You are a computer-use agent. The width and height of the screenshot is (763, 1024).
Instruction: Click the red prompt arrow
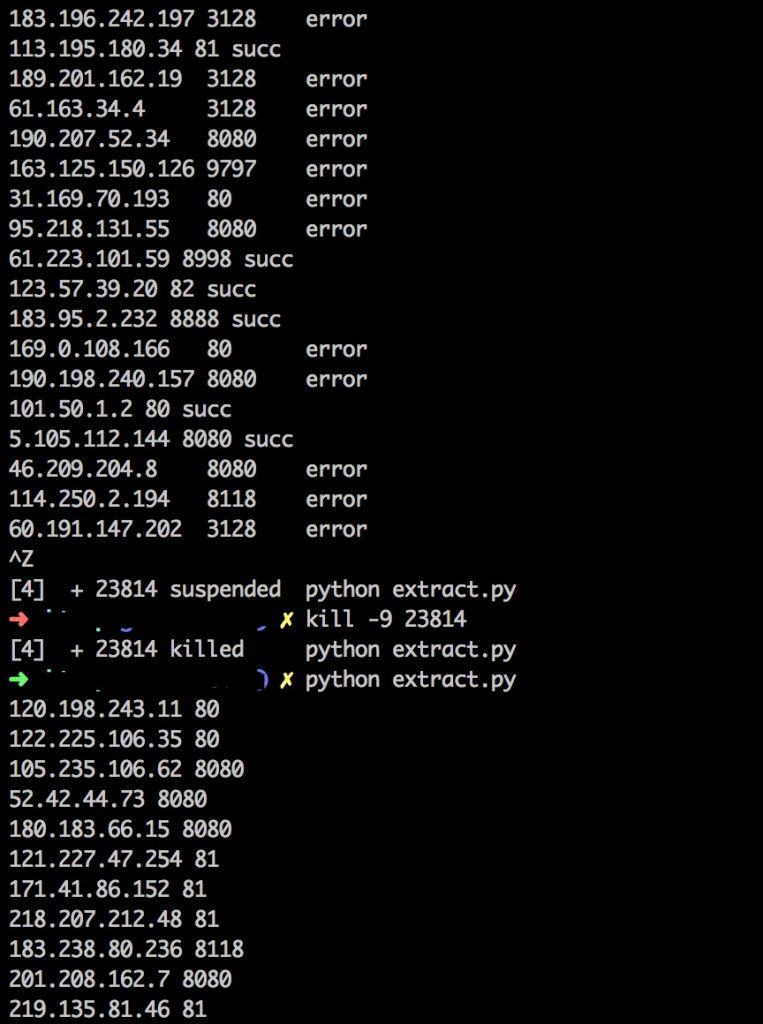pos(19,620)
